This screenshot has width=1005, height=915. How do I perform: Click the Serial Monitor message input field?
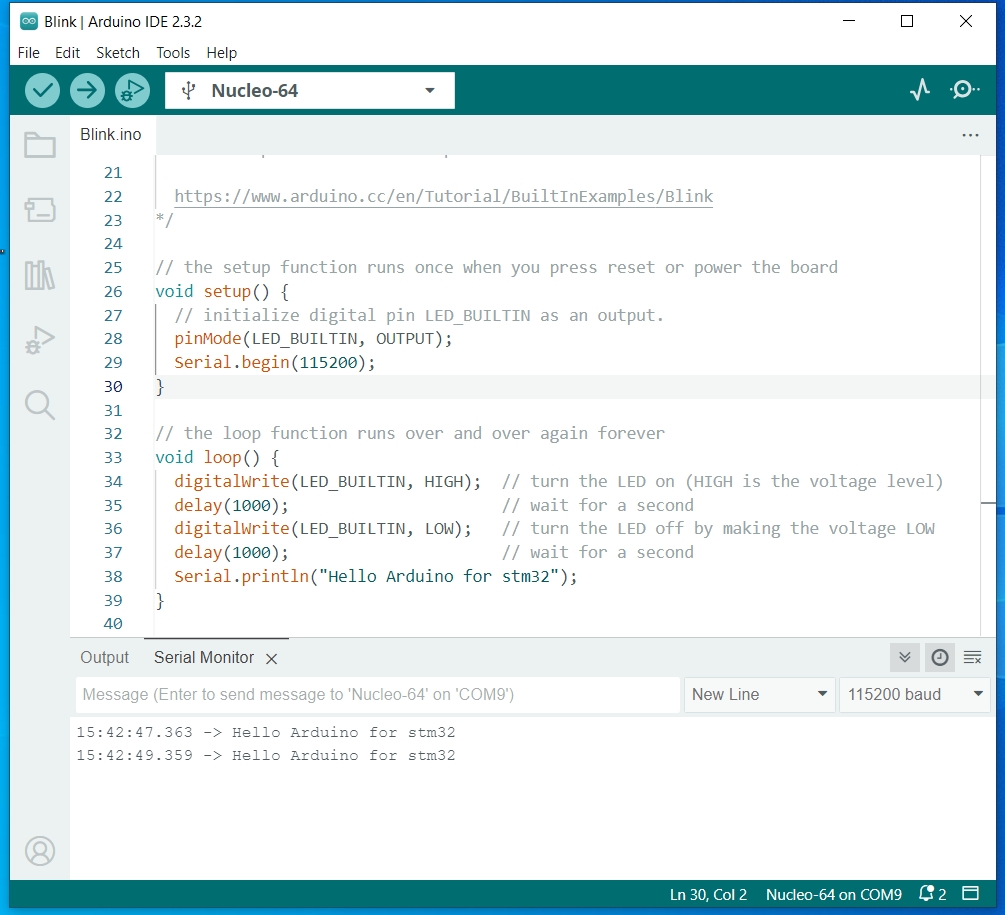[x=378, y=695]
